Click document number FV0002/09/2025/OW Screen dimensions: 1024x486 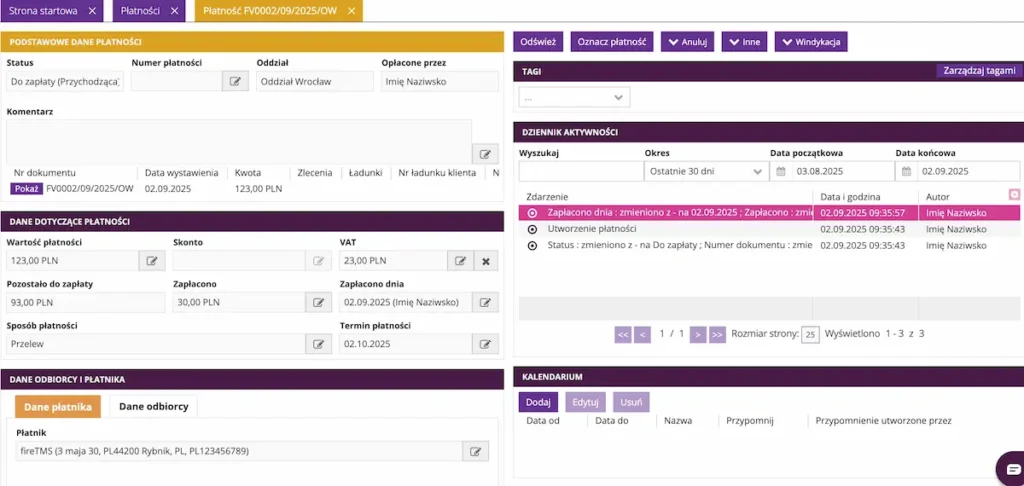pos(90,189)
